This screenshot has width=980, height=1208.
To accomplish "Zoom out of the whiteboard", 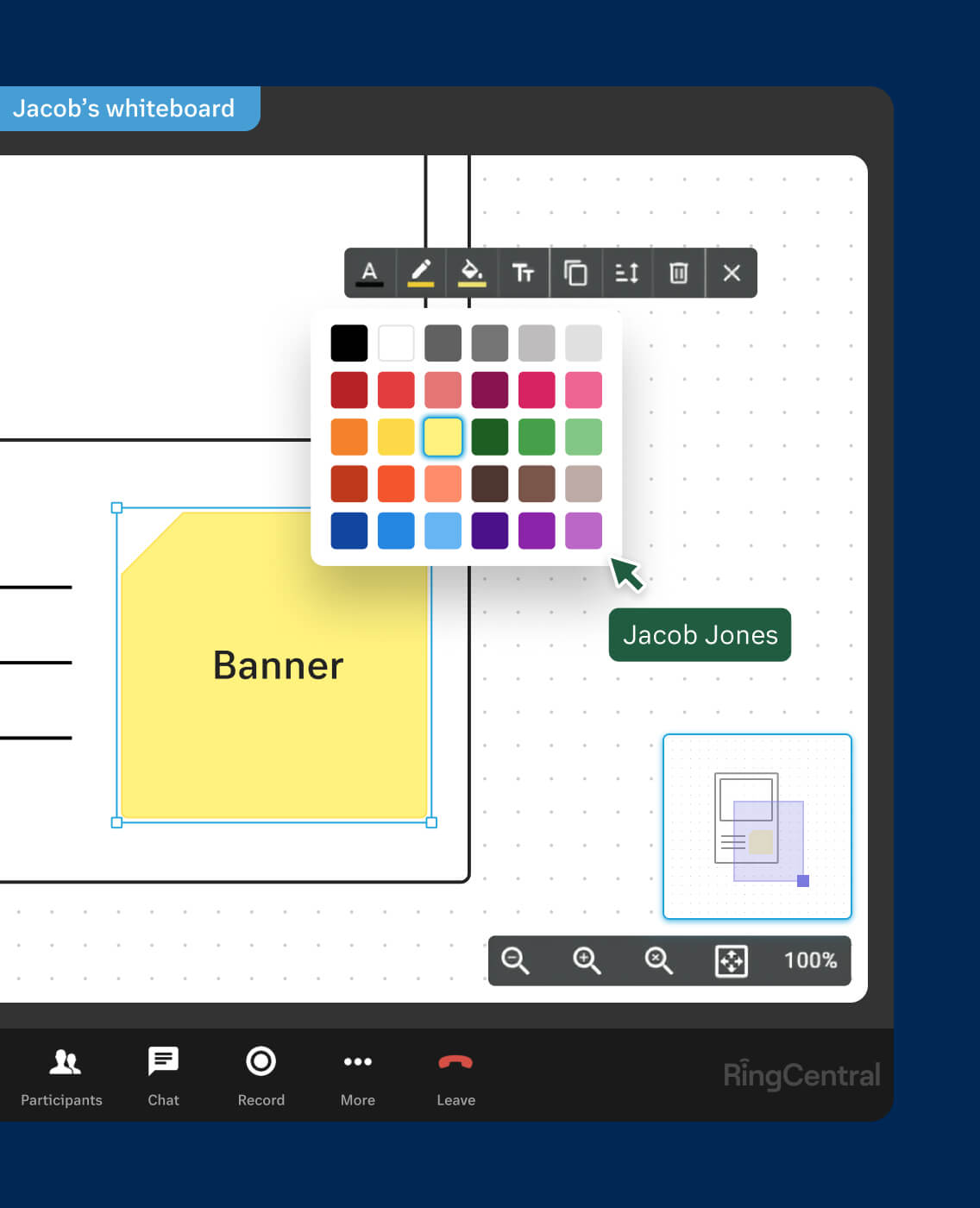I will click(516, 960).
